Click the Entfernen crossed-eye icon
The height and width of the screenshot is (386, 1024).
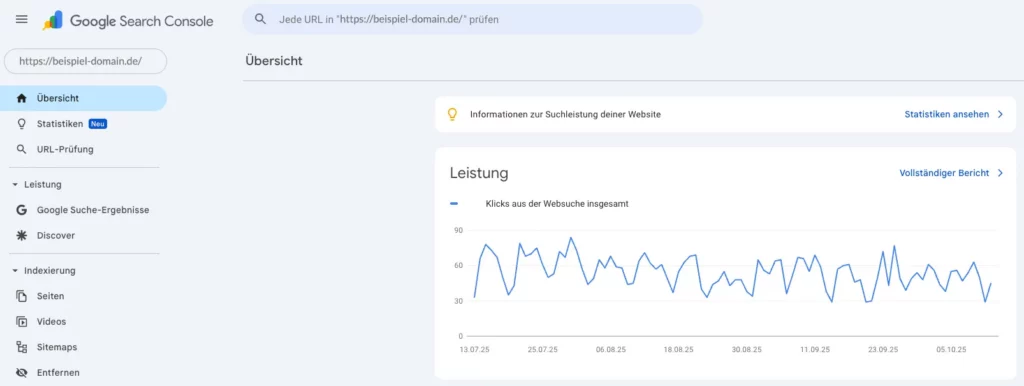(22, 373)
